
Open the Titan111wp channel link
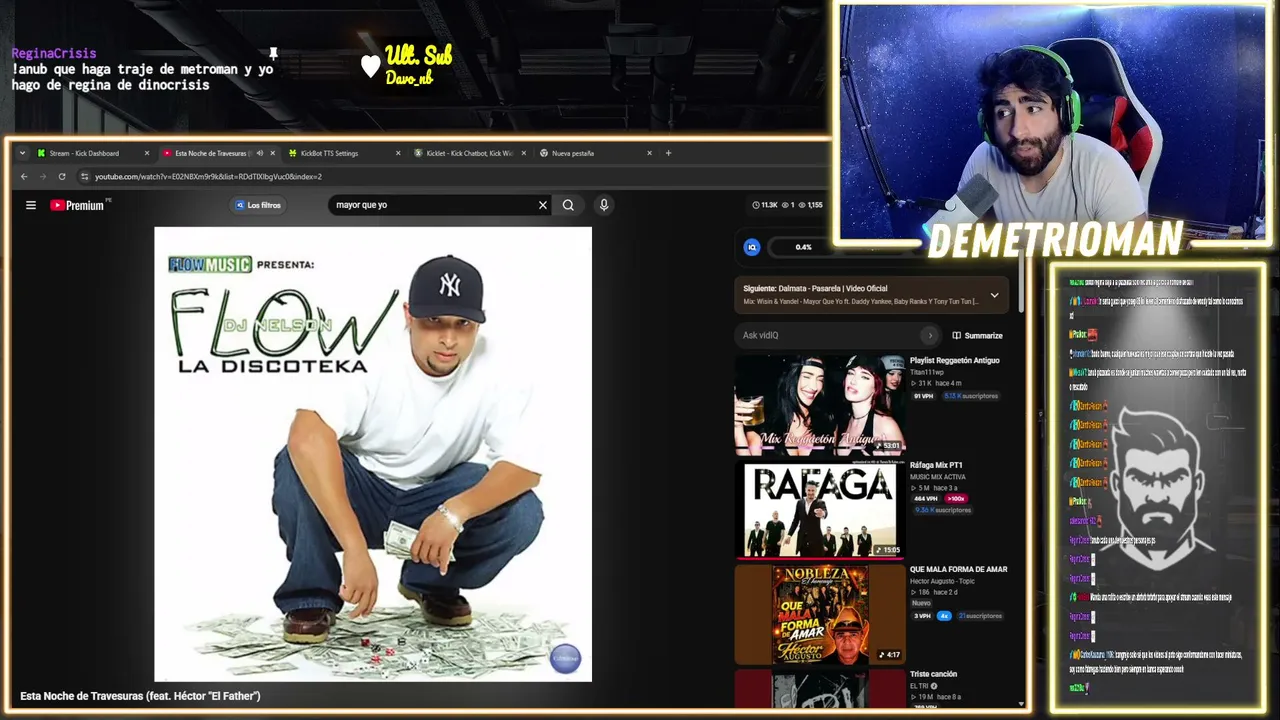point(927,372)
